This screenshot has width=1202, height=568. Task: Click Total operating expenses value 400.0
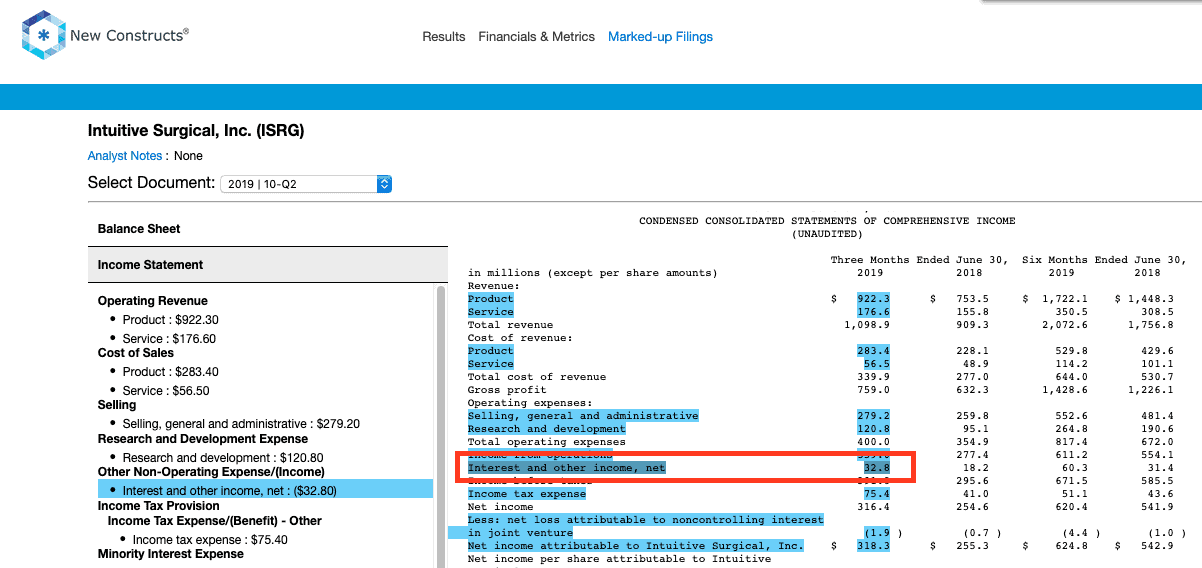873,442
